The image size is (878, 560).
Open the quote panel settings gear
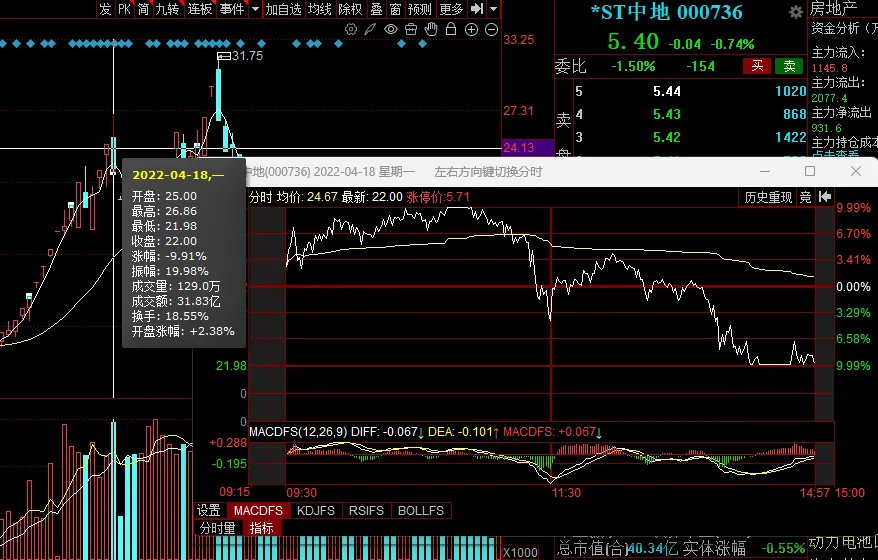pyautogui.click(x=796, y=12)
